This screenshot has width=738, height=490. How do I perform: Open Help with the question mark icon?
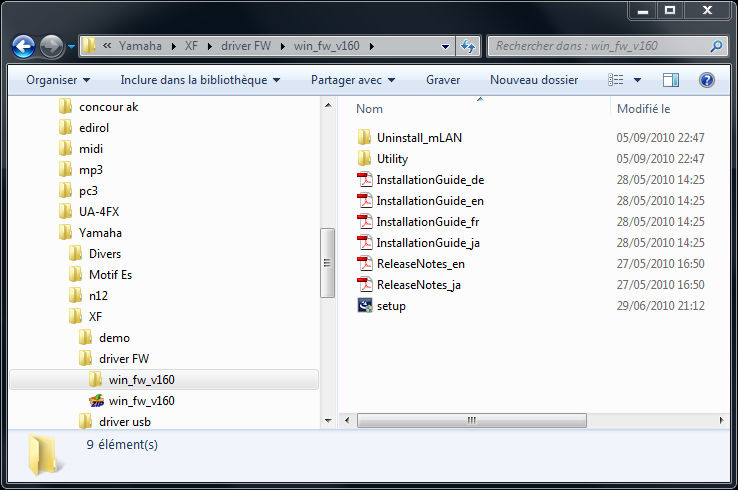coord(706,80)
